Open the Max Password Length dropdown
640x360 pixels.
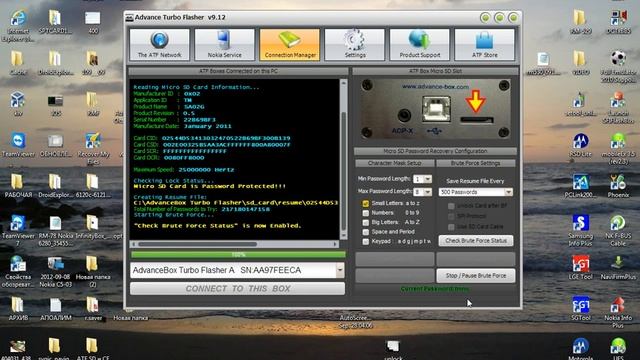pyautogui.click(x=428, y=191)
